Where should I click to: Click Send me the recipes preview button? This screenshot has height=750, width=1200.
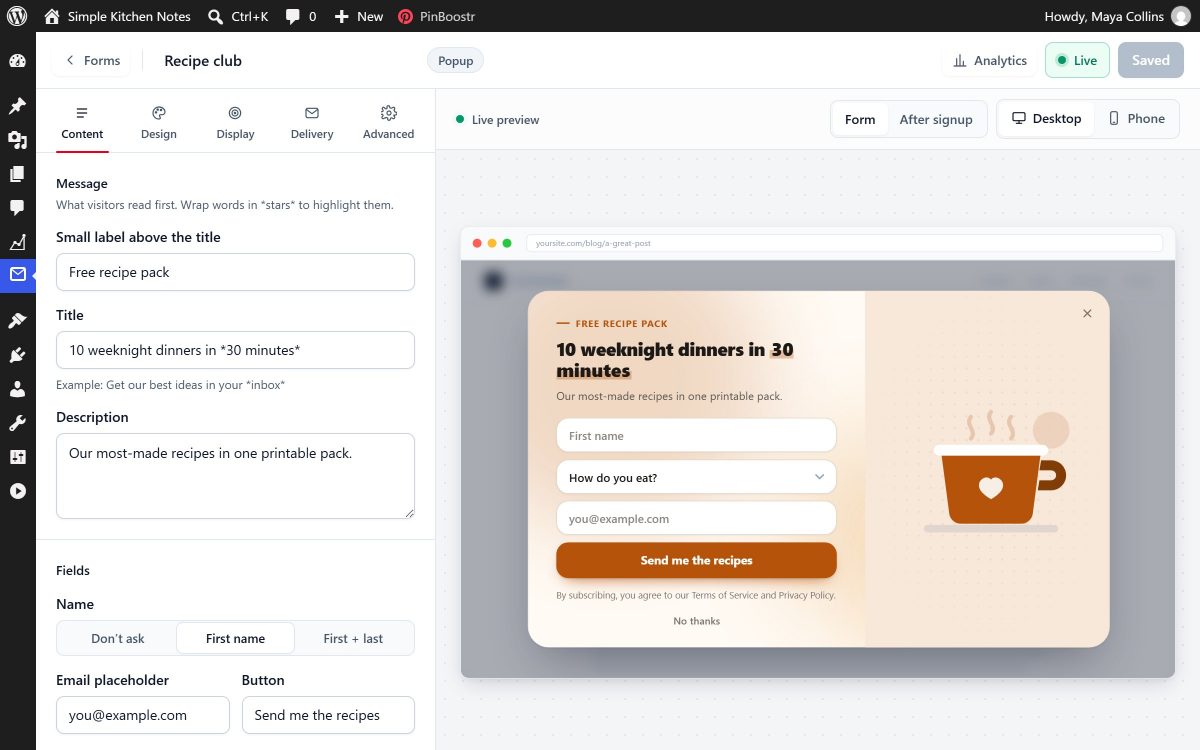[x=696, y=560]
